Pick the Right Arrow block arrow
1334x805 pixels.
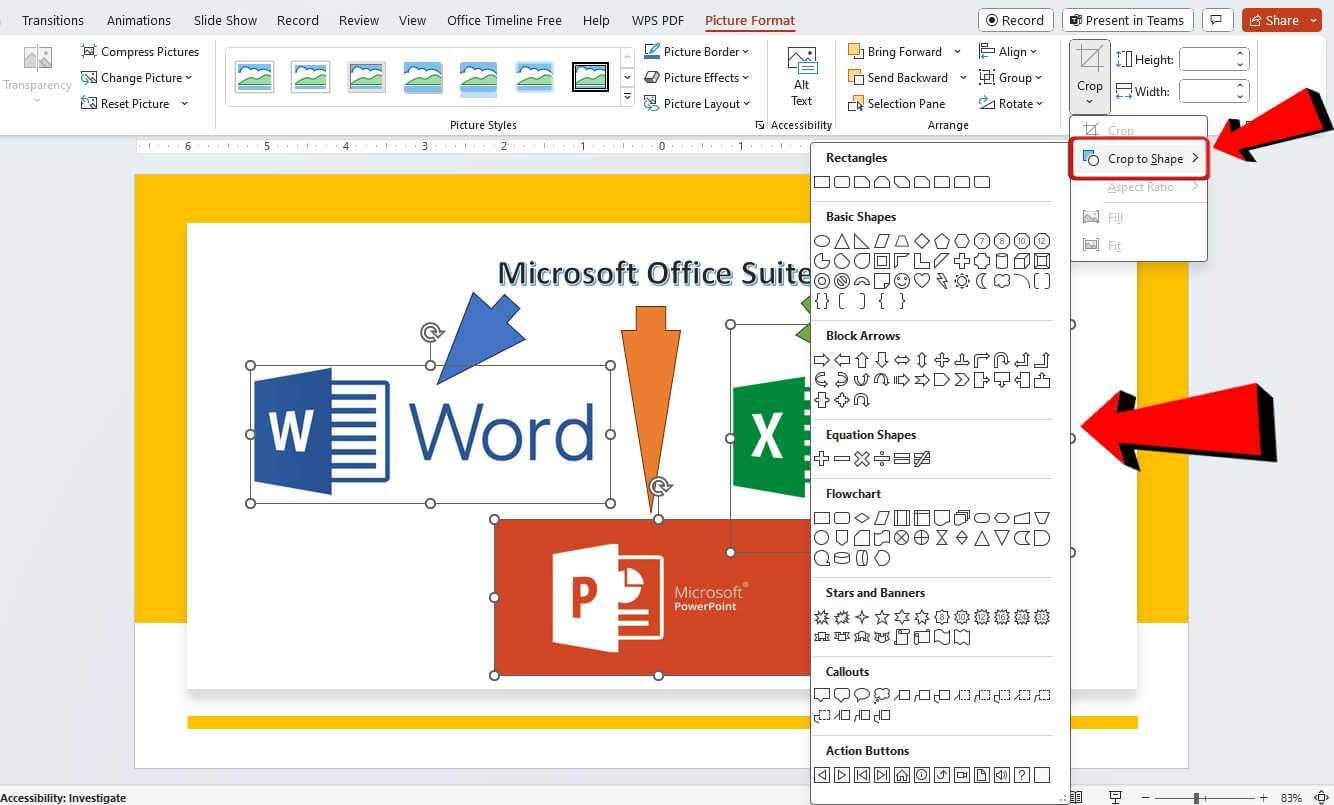point(822,360)
